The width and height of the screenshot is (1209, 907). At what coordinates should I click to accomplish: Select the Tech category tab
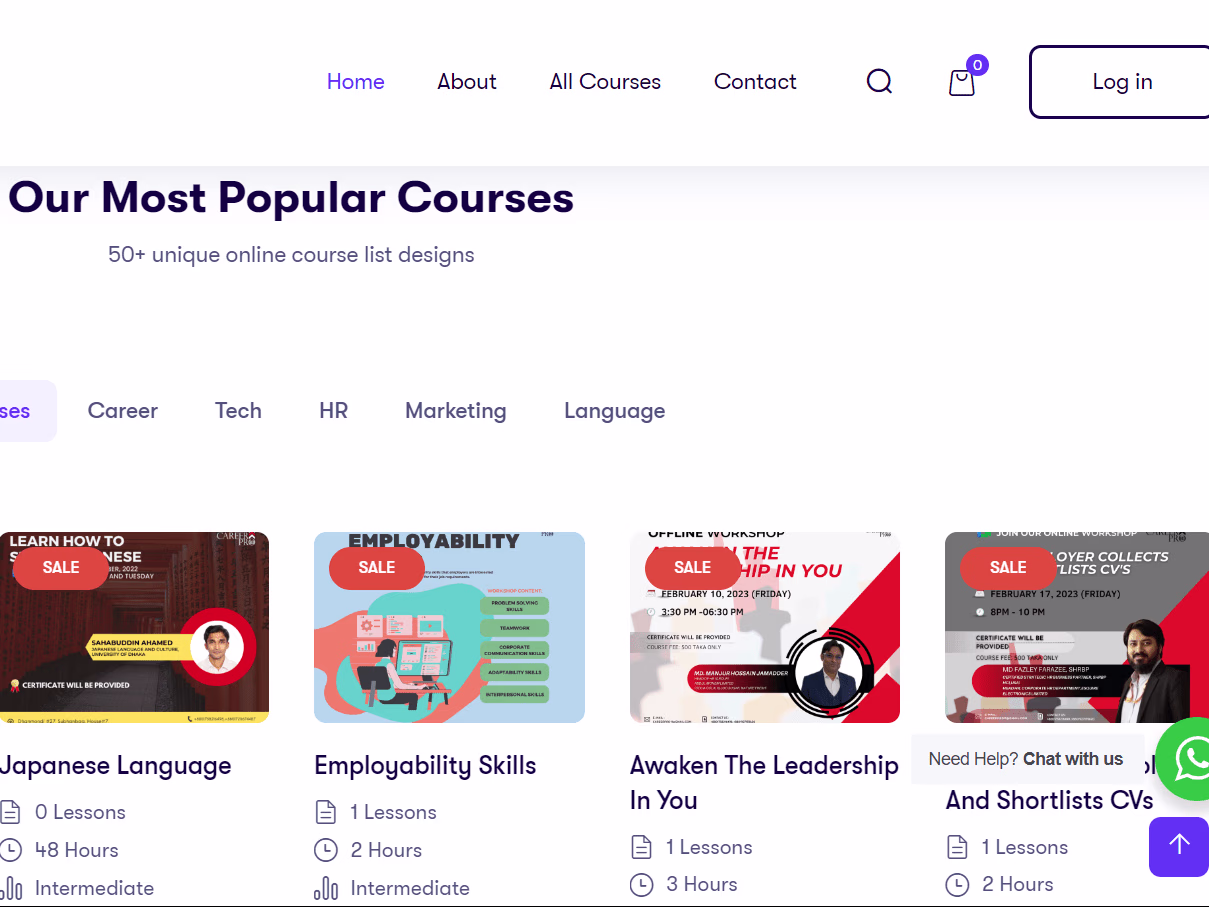tap(238, 411)
